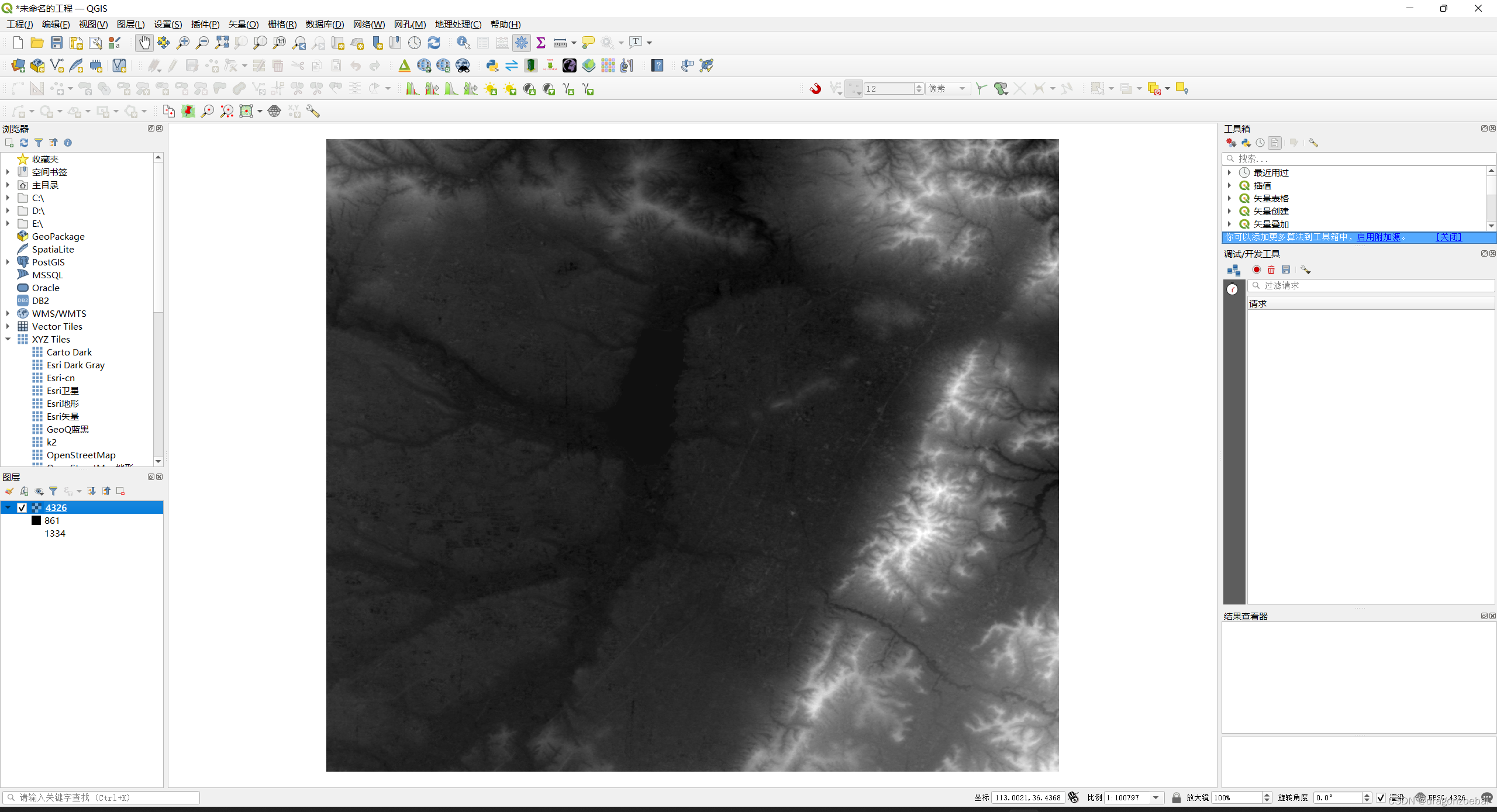Filter the Browser panel with funnel icon
The height and width of the screenshot is (812, 1497).
pos(39,143)
